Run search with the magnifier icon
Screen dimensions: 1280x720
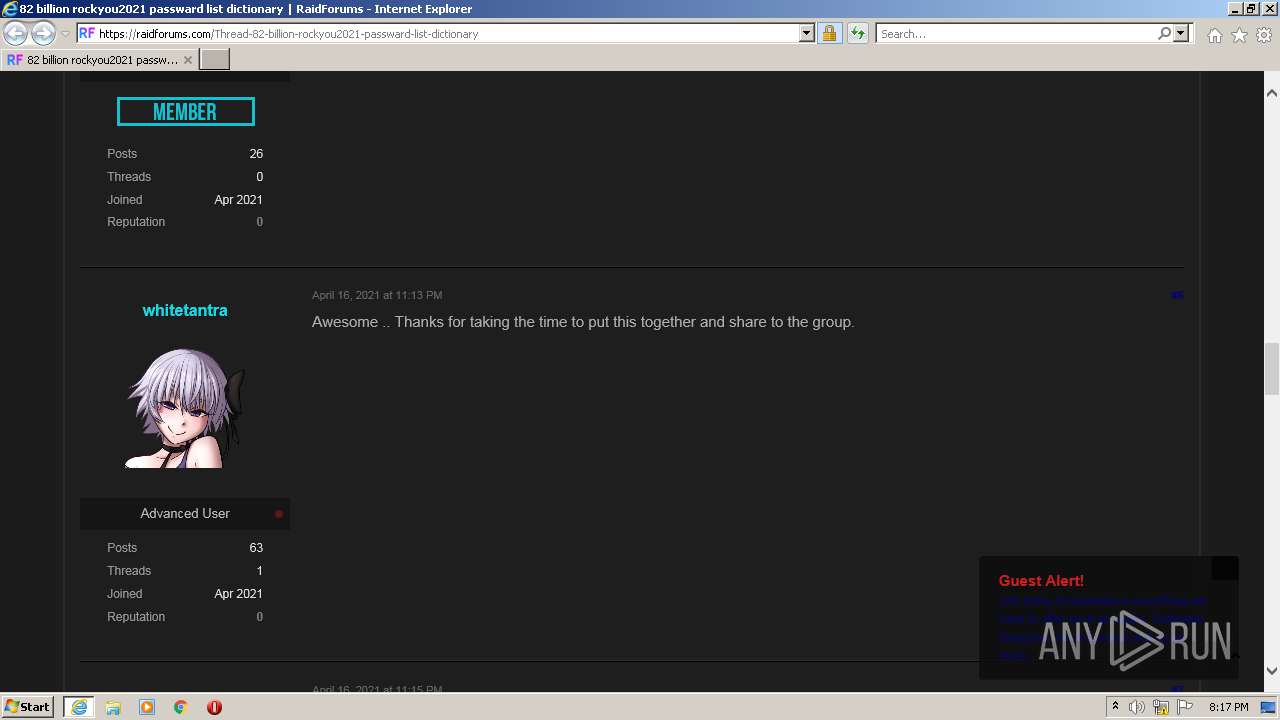click(1164, 33)
